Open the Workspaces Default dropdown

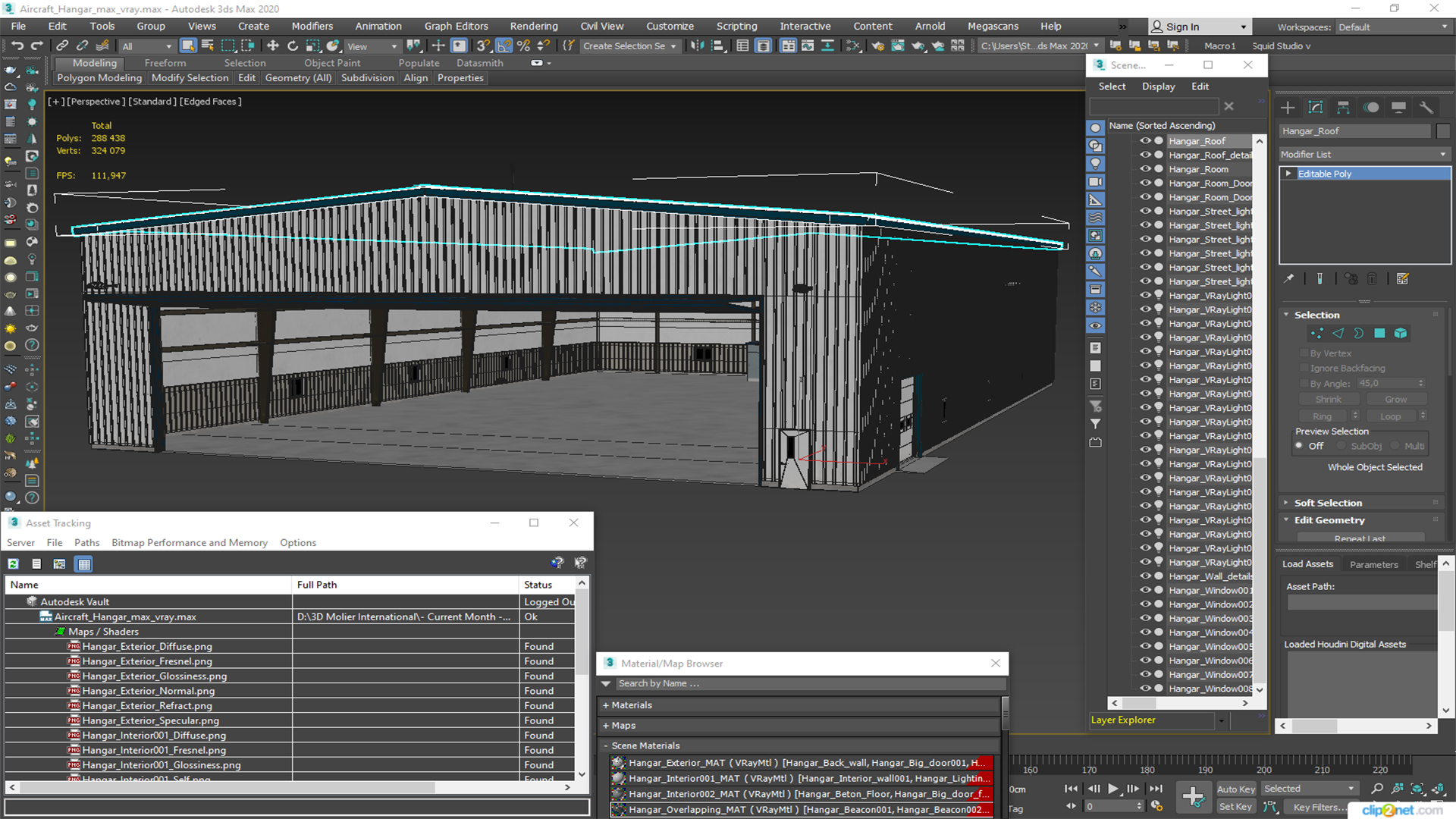coord(1393,27)
